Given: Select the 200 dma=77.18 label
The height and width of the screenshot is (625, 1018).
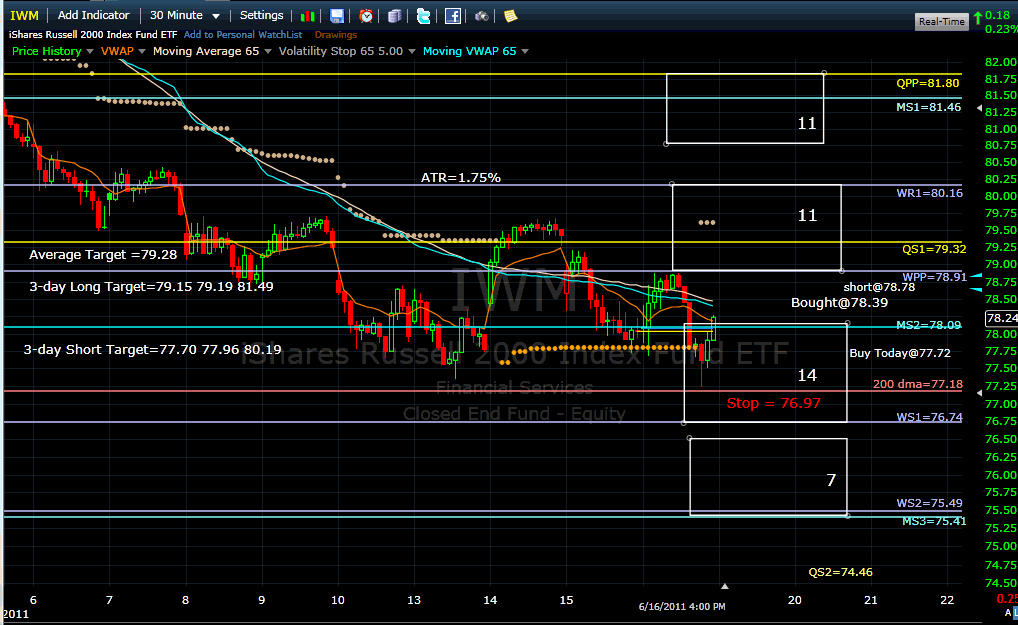Looking at the screenshot, I should pyautogui.click(x=917, y=384).
